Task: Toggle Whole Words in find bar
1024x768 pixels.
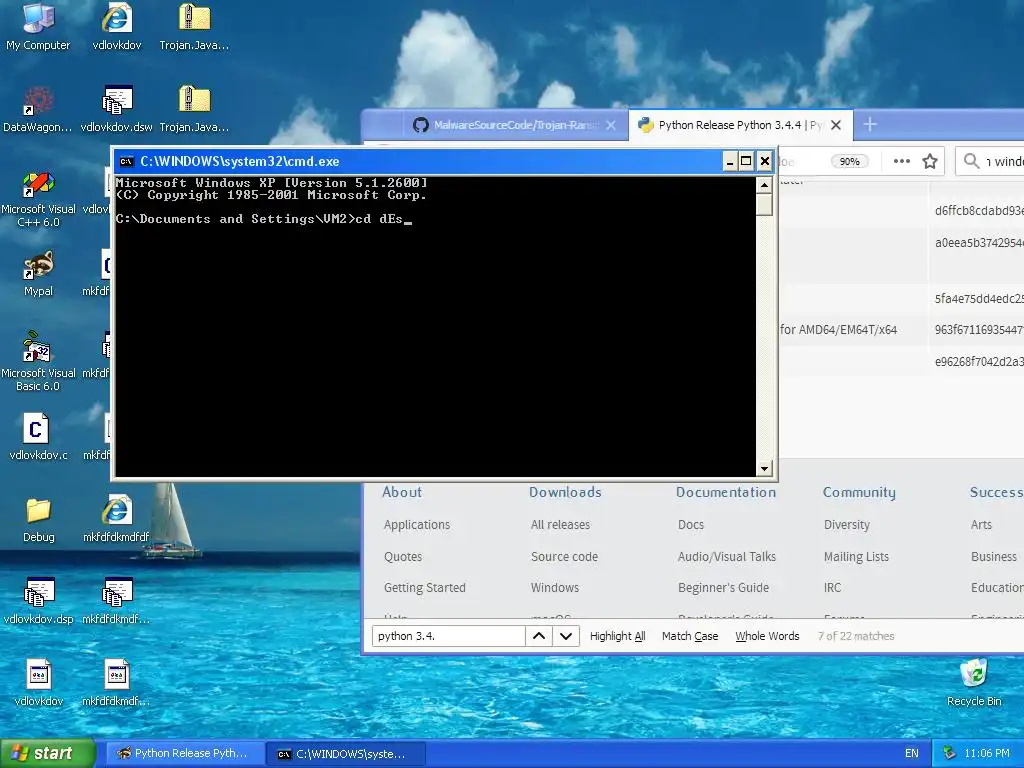Action: pos(767,636)
